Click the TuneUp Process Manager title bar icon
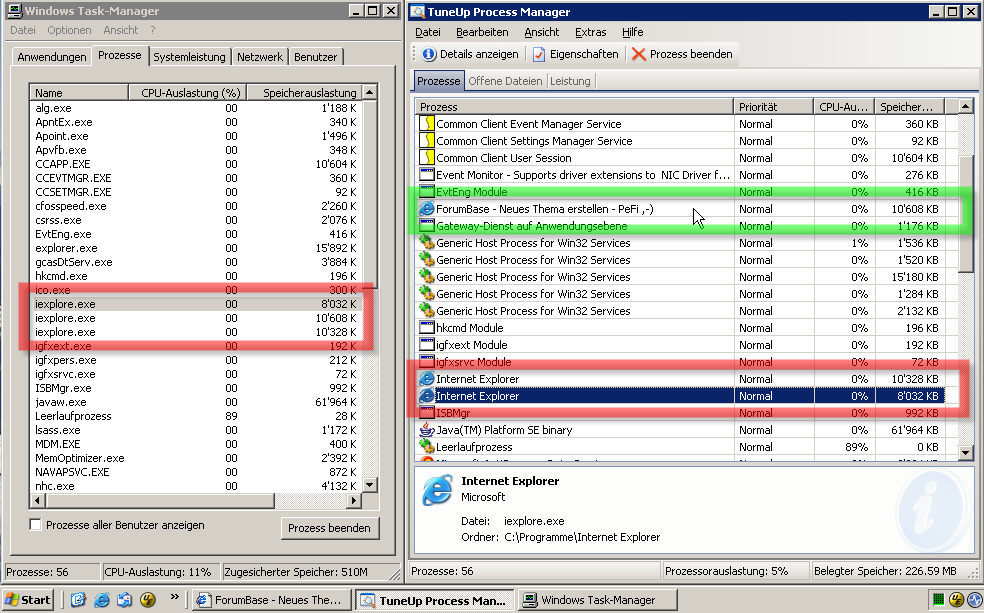Screen dimensions: 984x613 [x=418, y=11]
